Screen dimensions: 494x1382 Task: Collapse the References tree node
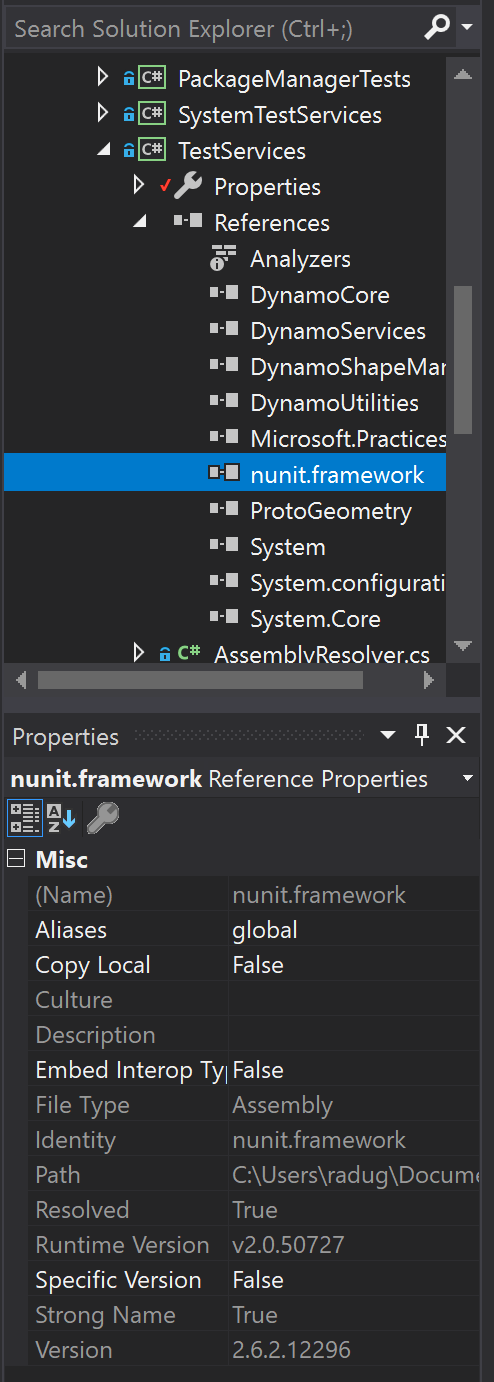[139, 223]
